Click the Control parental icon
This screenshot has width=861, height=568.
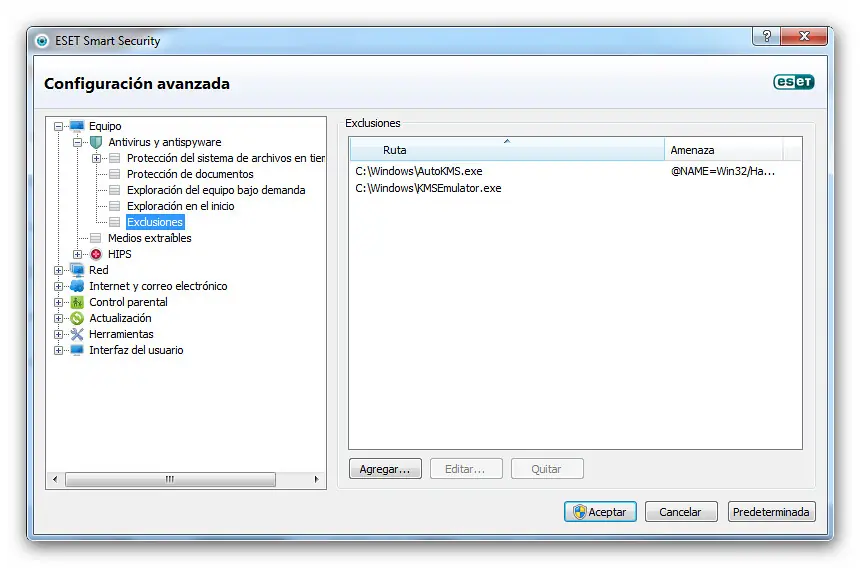pos(77,302)
